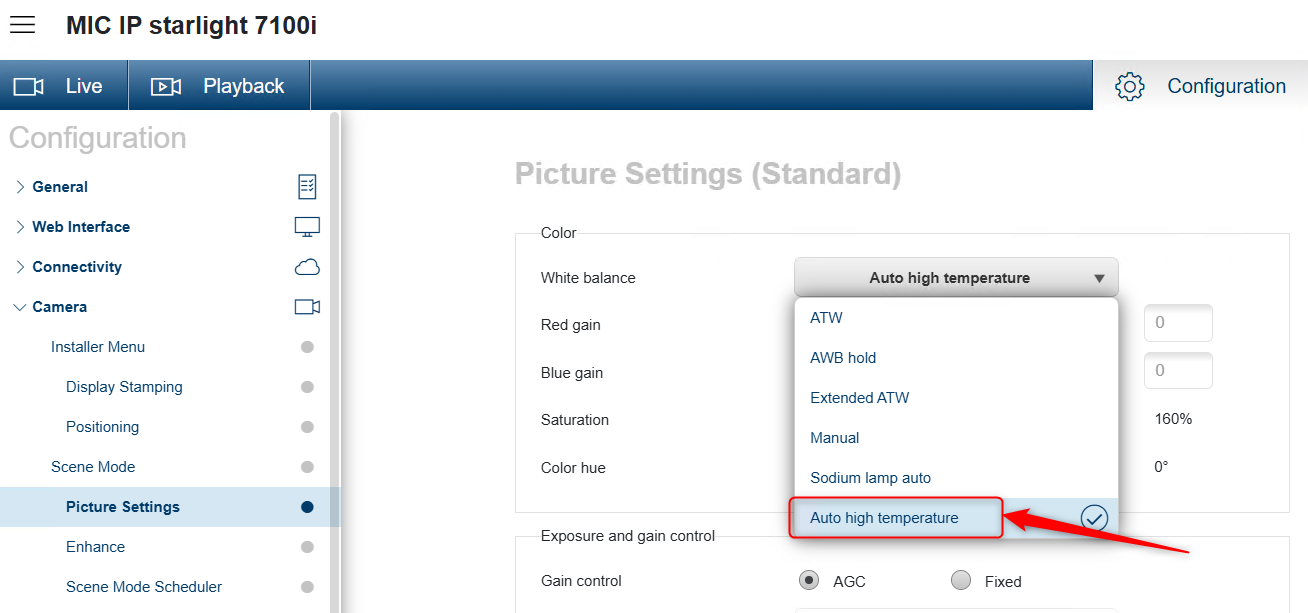This screenshot has width=1308, height=613.
Task: Open the White balance dropdown
Action: tap(955, 278)
